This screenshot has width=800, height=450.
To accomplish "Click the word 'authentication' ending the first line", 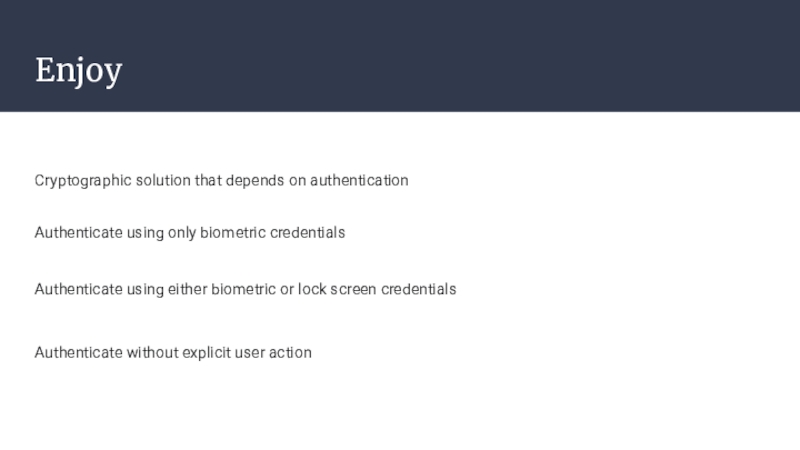I will [359, 181].
